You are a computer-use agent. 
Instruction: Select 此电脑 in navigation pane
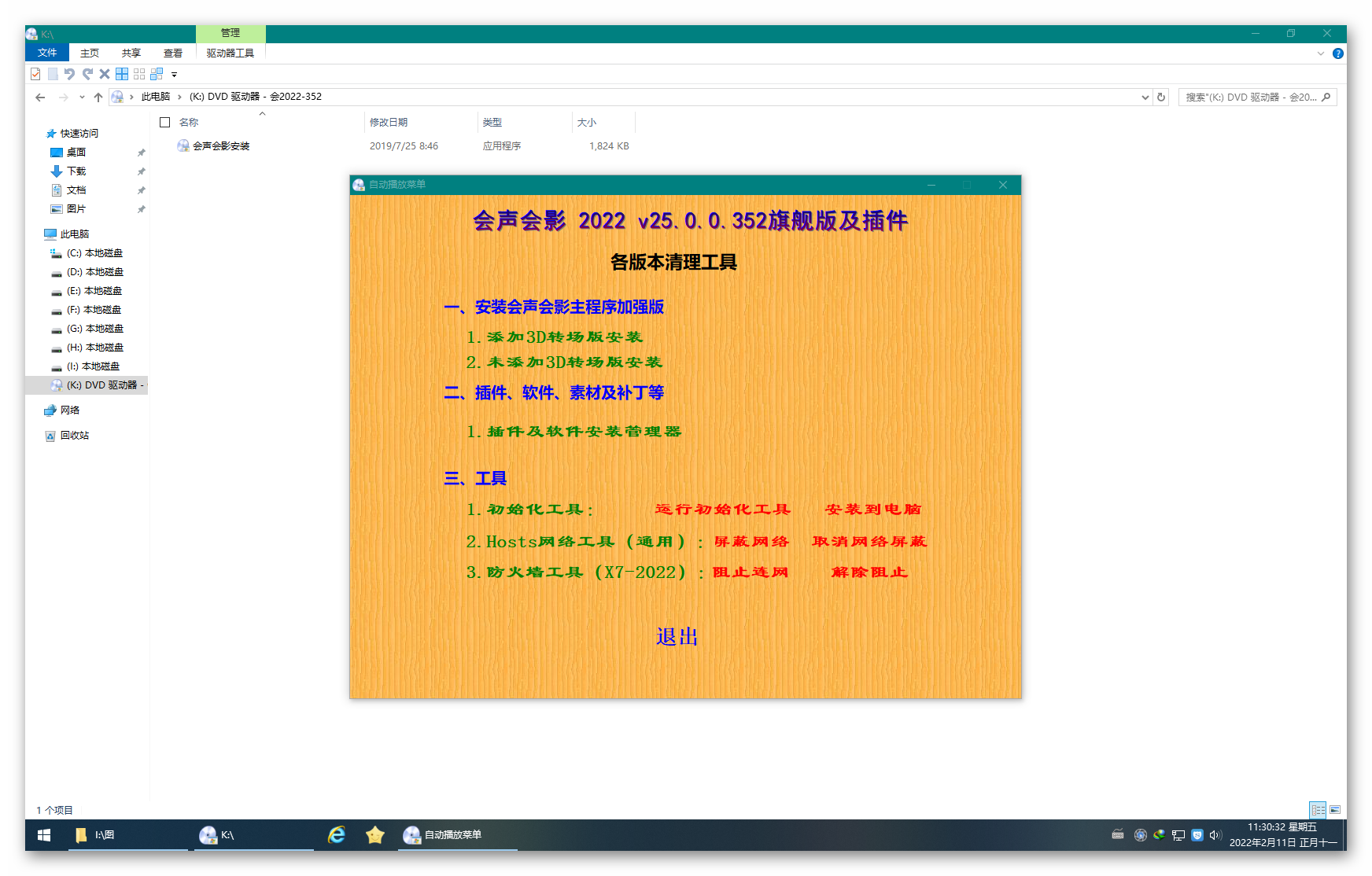75,234
